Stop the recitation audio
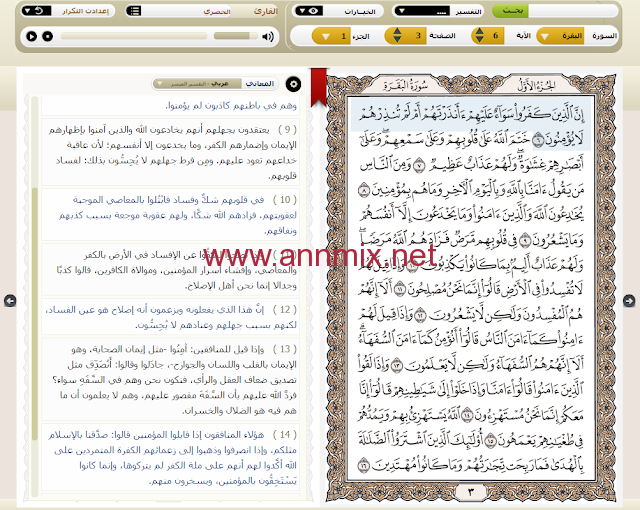Image resolution: width=640 pixels, height=510 pixels. click(x=47, y=36)
